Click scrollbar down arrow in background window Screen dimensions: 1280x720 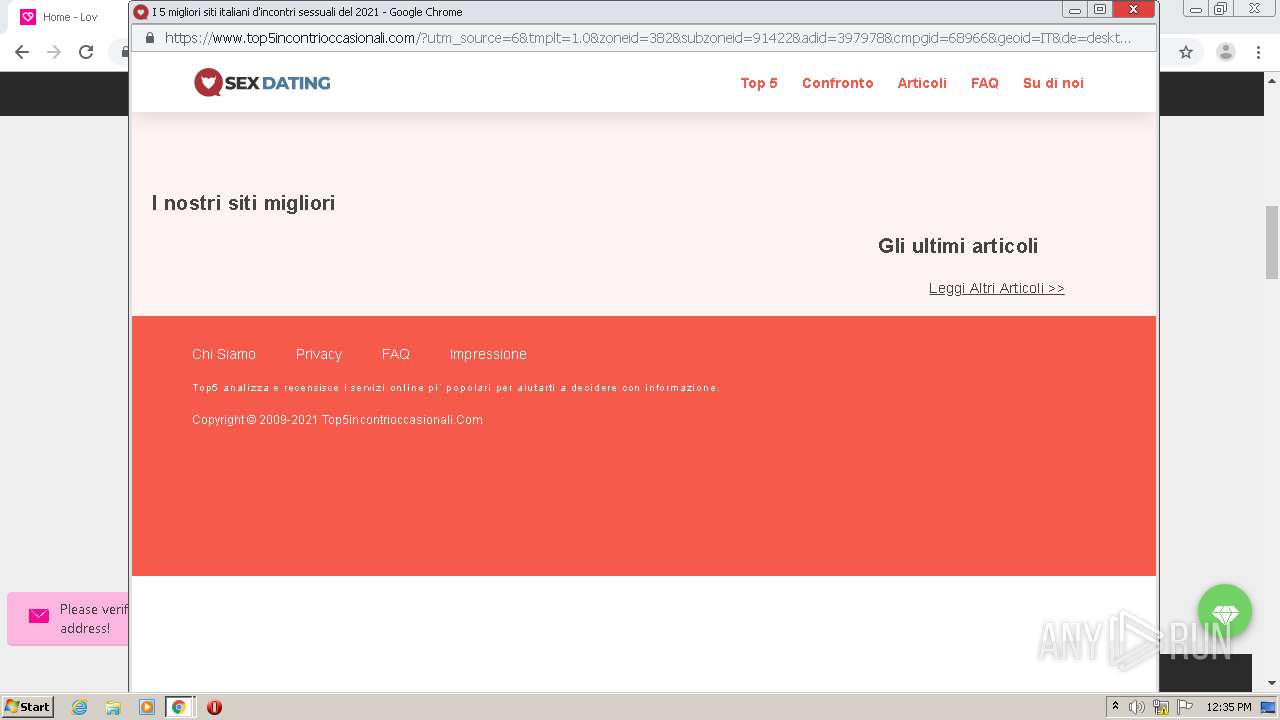coord(1272,683)
